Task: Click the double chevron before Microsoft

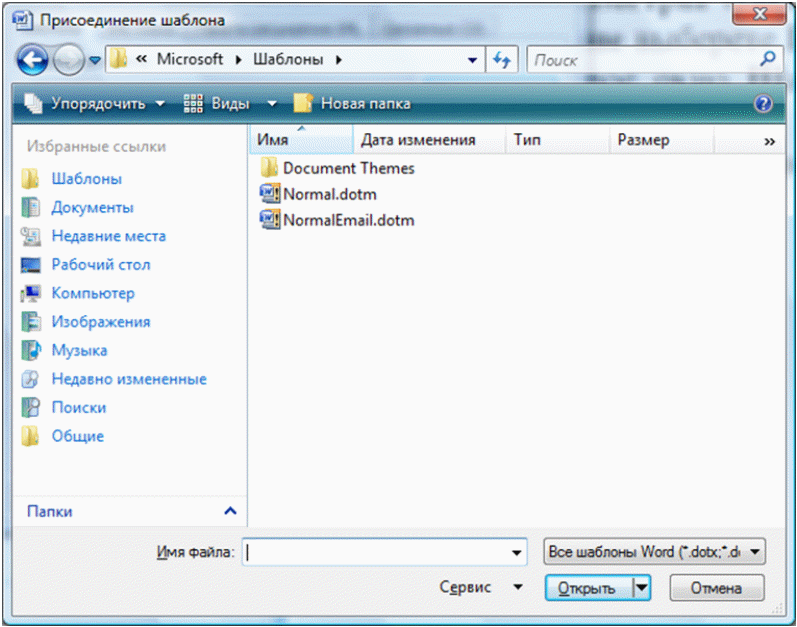Action: [x=141, y=59]
